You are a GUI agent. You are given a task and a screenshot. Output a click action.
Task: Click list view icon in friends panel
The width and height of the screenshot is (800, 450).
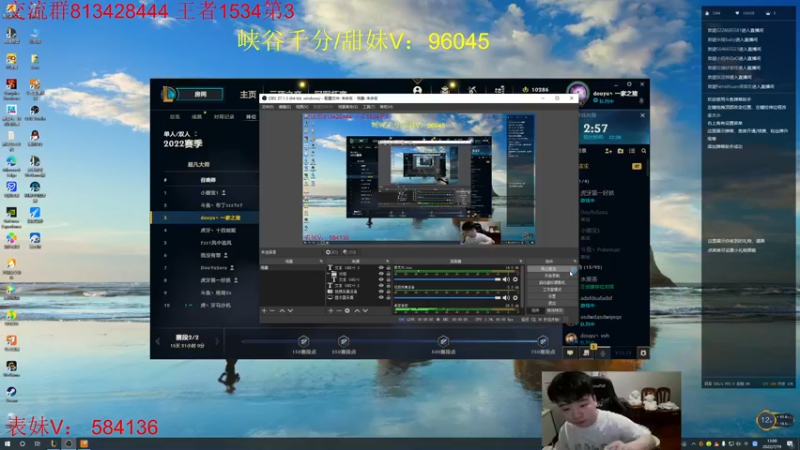632,151
